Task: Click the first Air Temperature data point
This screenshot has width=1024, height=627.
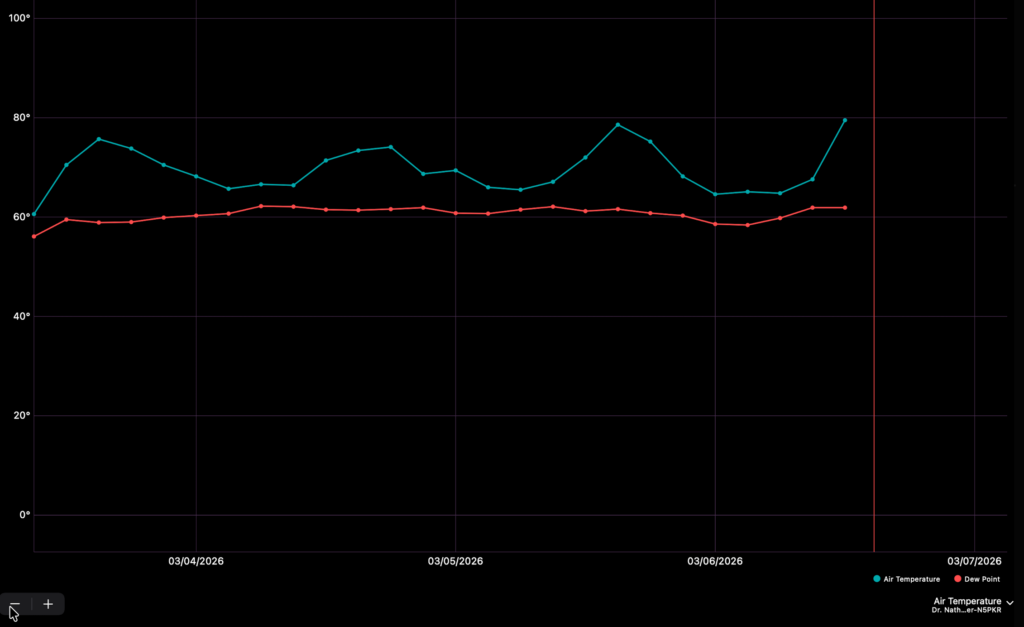Action: (x=34, y=215)
